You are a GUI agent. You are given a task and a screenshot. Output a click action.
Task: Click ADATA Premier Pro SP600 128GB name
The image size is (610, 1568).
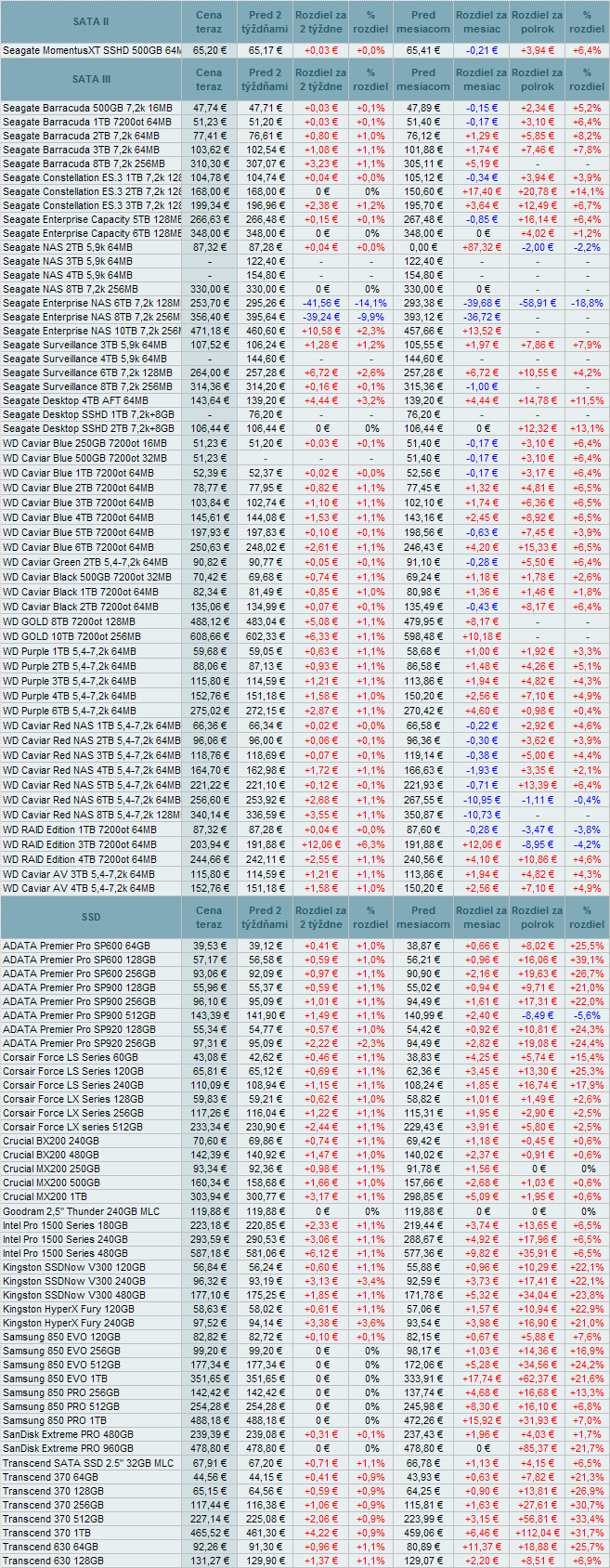click(79, 960)
